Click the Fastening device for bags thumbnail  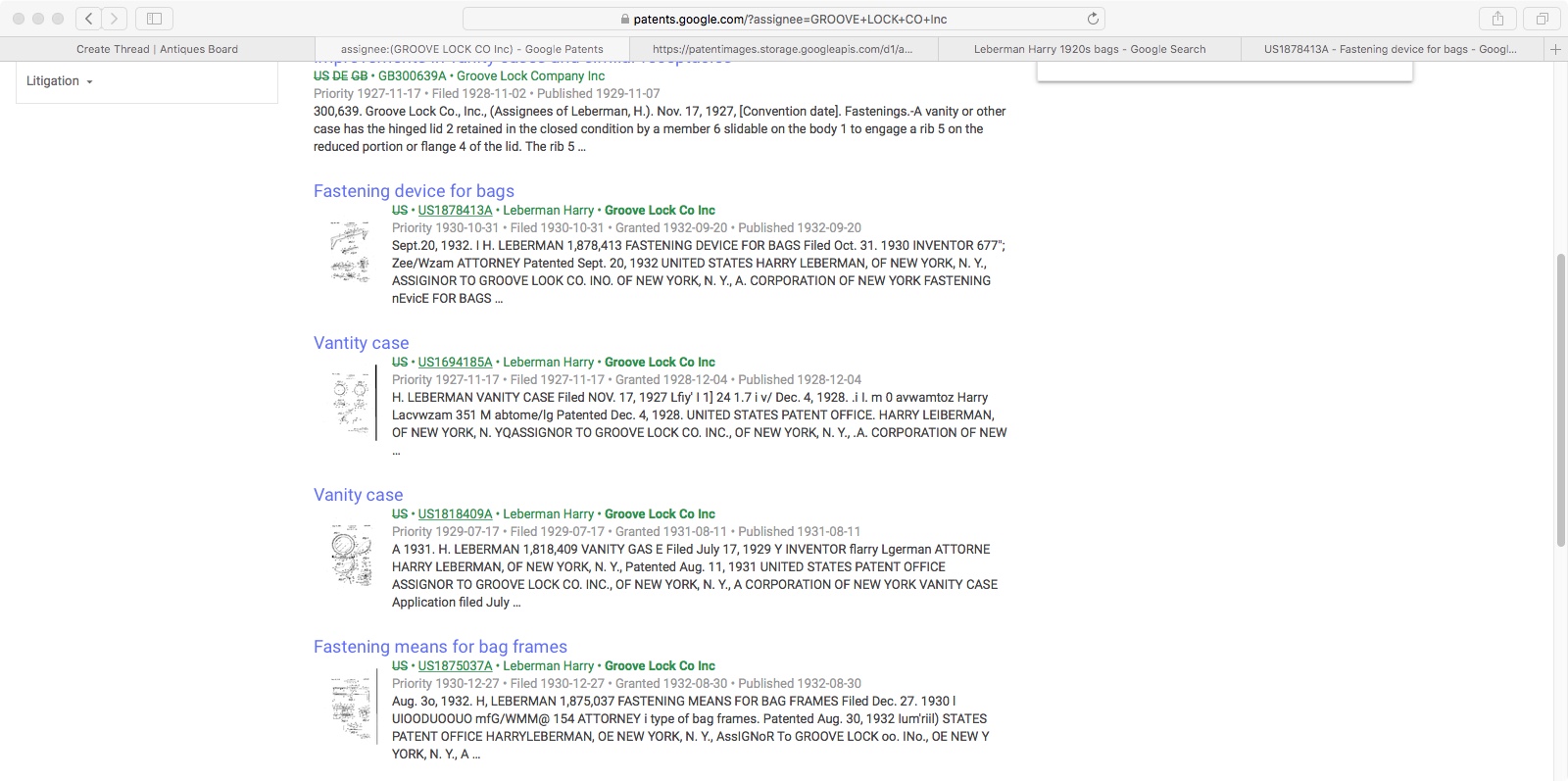(350, 252)
